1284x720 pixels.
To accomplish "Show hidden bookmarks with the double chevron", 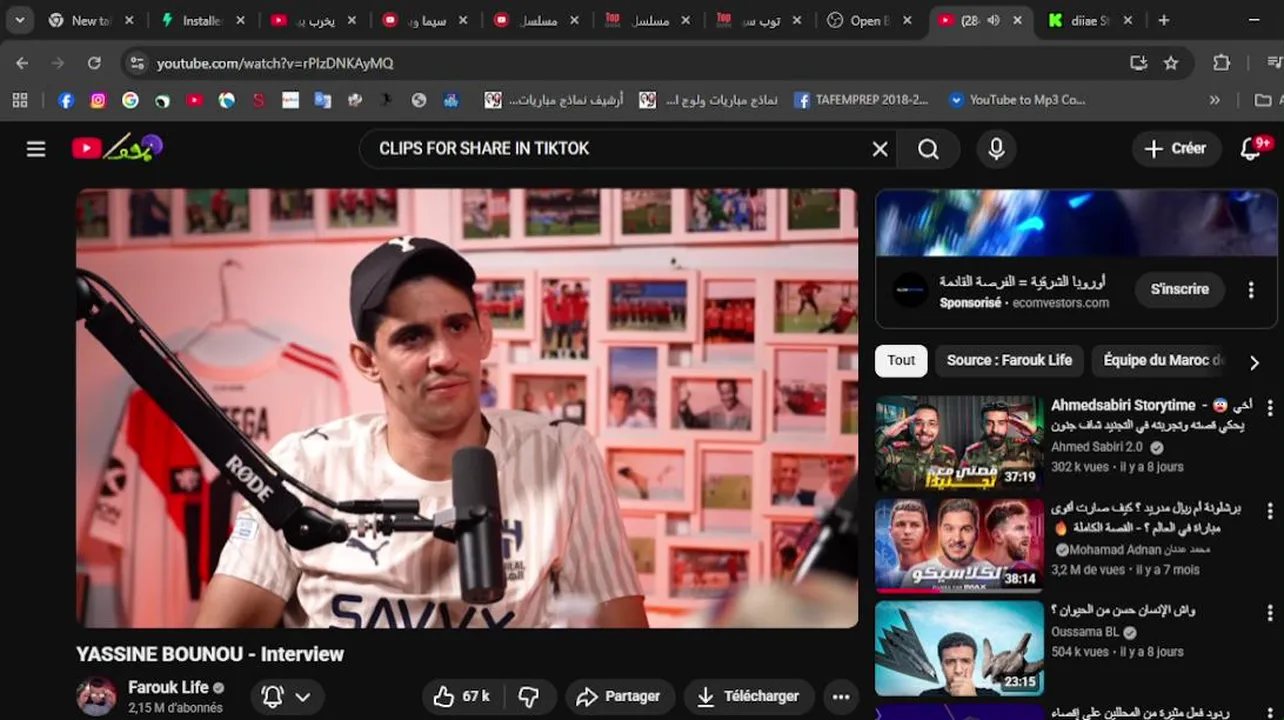I will coord(1214,100).
